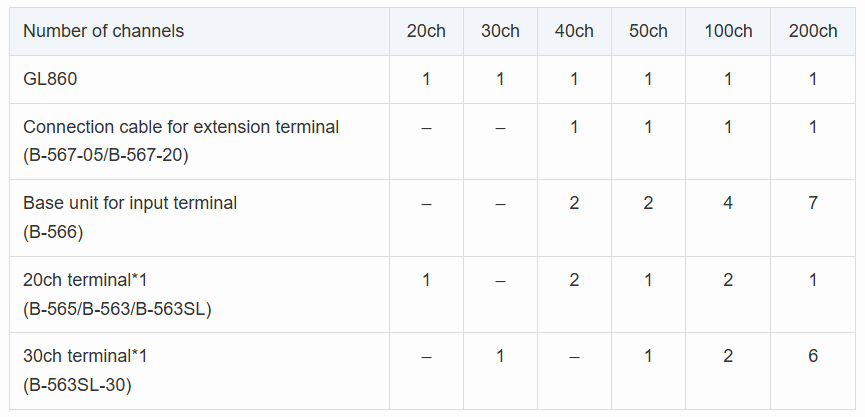Click Base unit quantity 7 under 200ch
Viewport: 865px width, 417px height.
coord(813,203)
